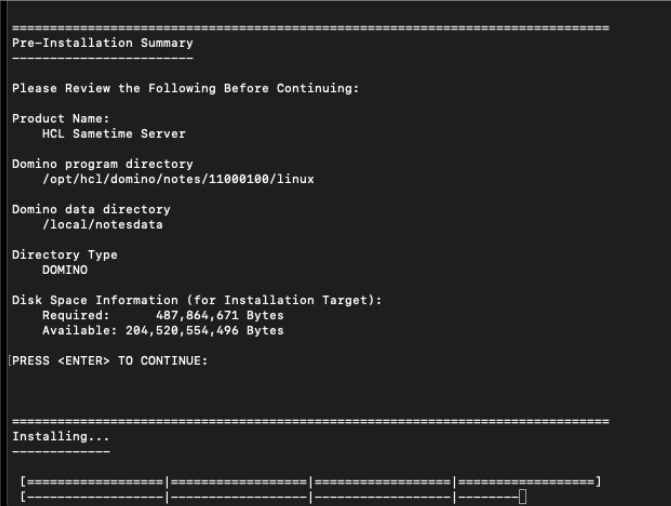The width and height of the screenshot is (671, 506).
Task: Click the 'Domino data directory' label
Action: point(91,209)
